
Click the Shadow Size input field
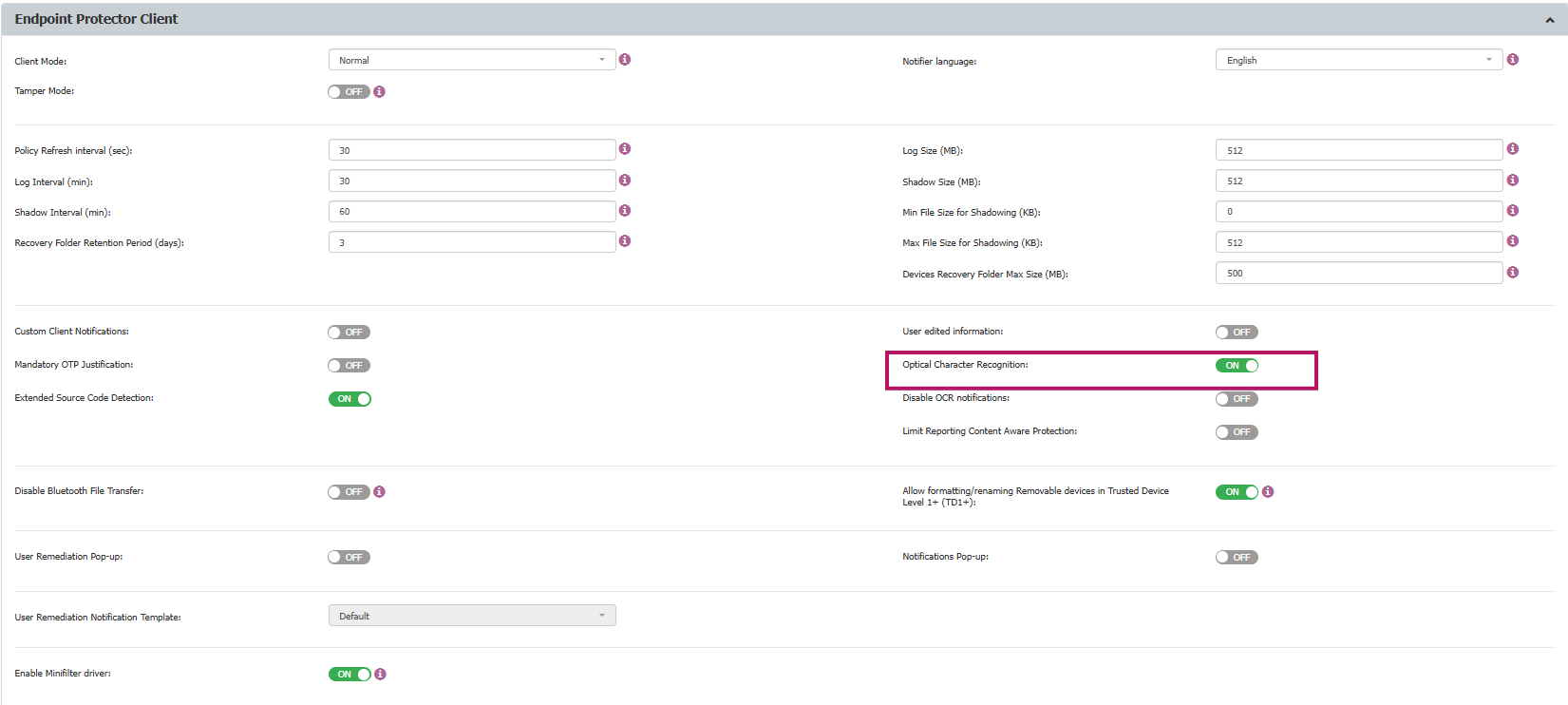(x=1359, y=181)
